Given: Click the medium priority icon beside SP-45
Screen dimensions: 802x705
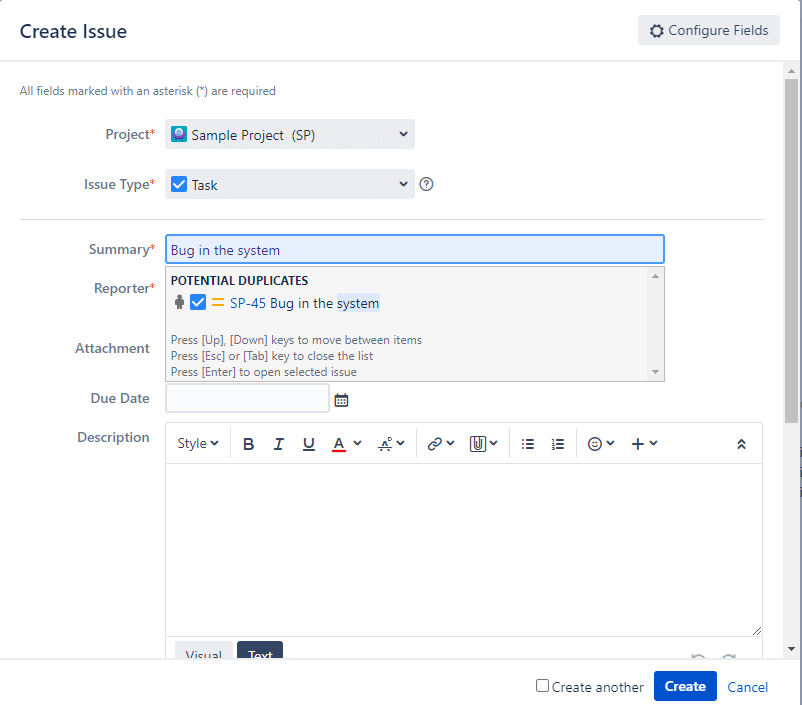Looking at the screenshot, I should [x=218, y=302].
